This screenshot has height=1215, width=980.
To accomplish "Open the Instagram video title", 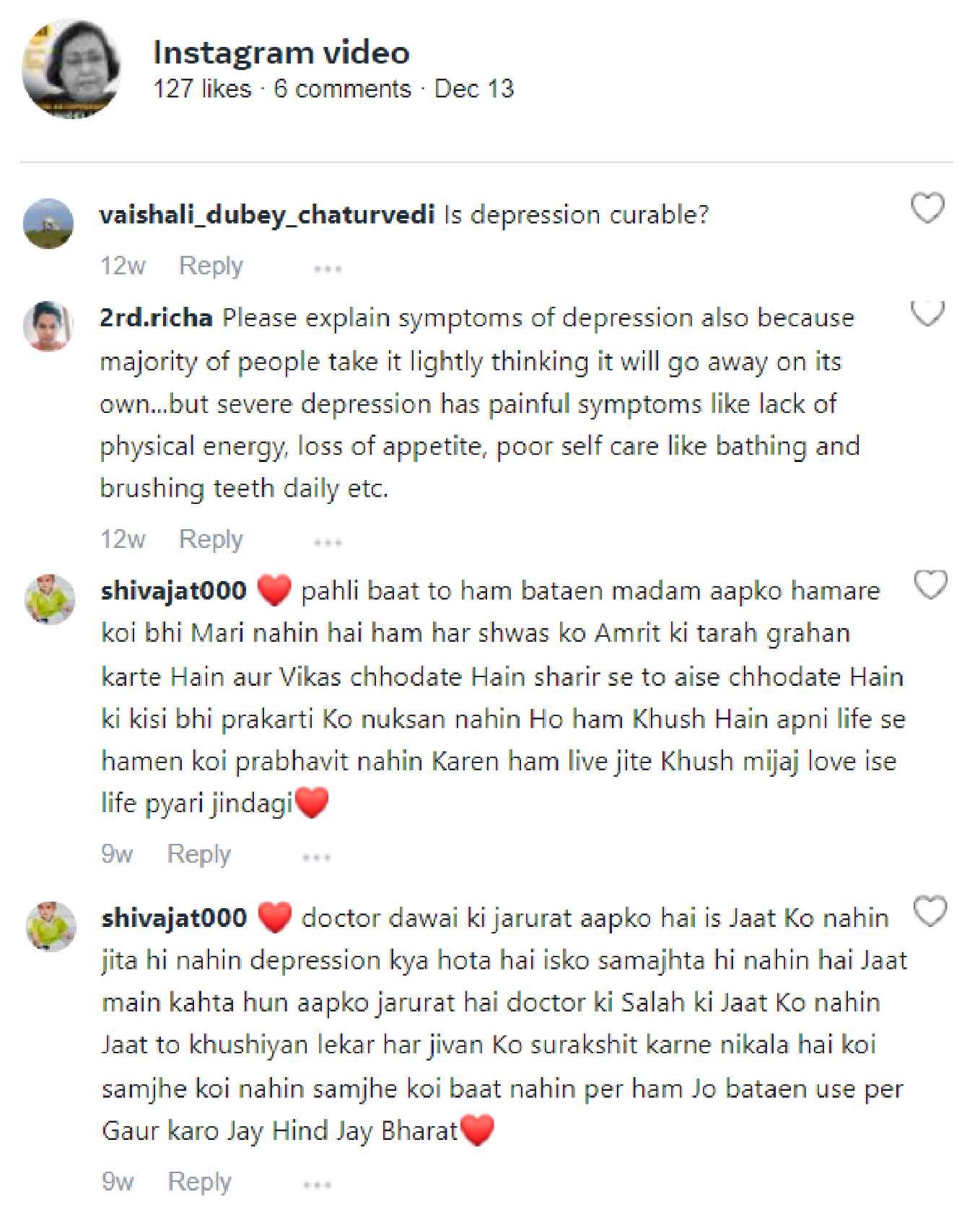I will [x=281, y=53].
